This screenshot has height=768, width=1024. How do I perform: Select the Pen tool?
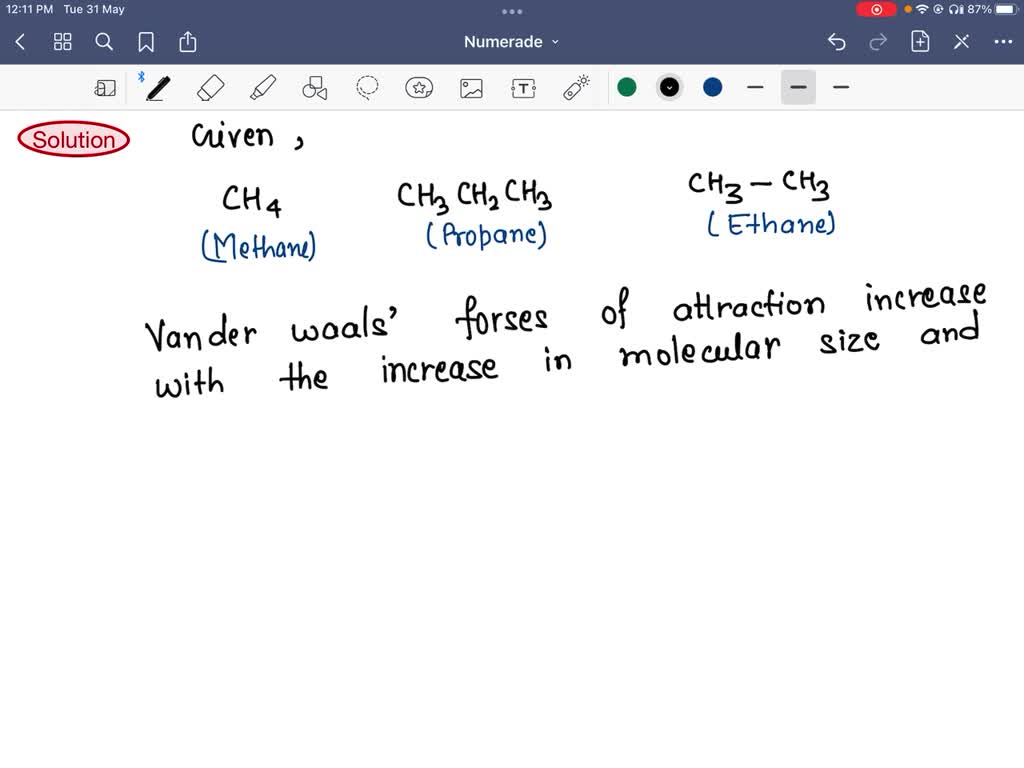156,87
